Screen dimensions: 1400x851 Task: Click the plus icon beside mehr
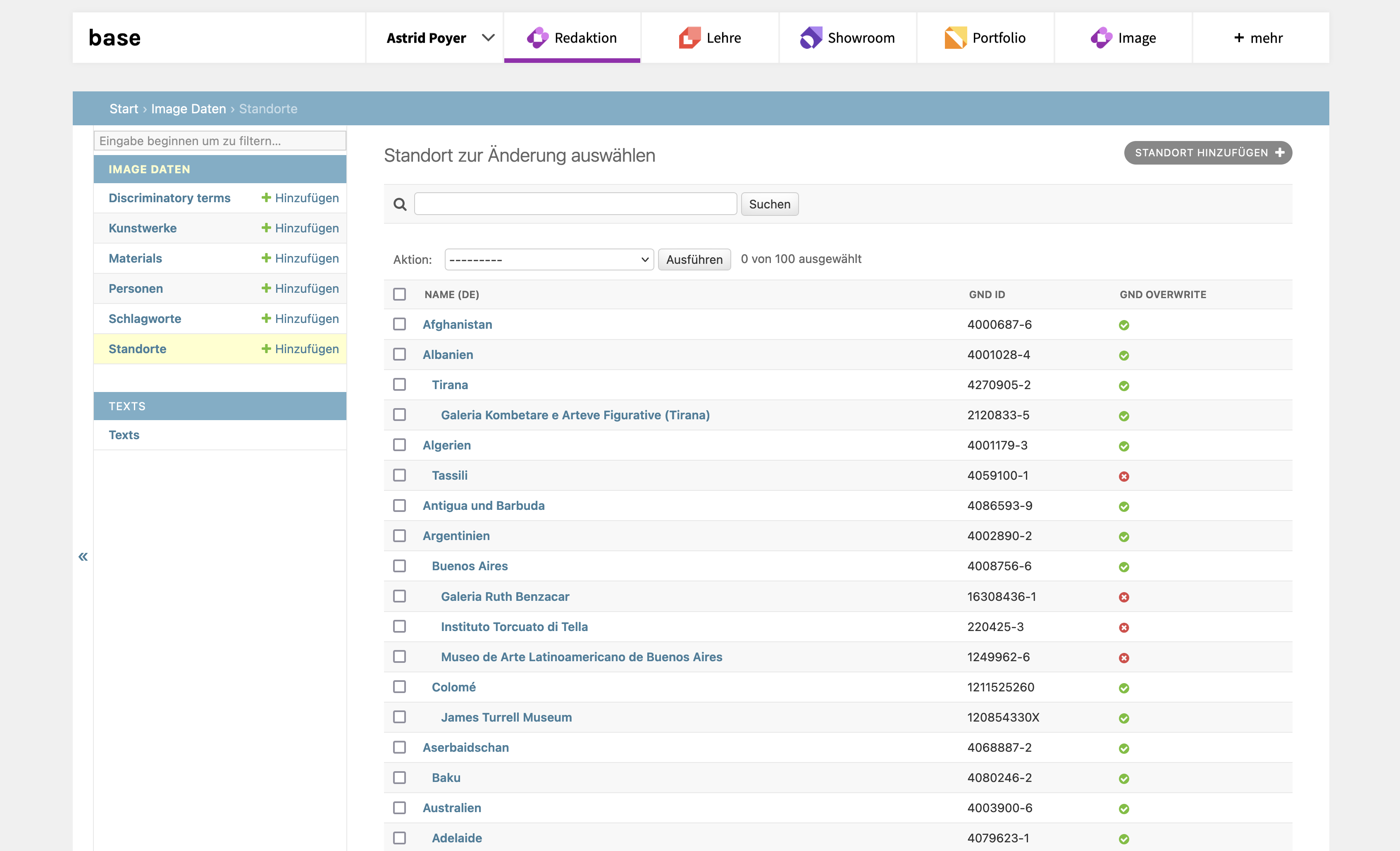coord(1239,38)
